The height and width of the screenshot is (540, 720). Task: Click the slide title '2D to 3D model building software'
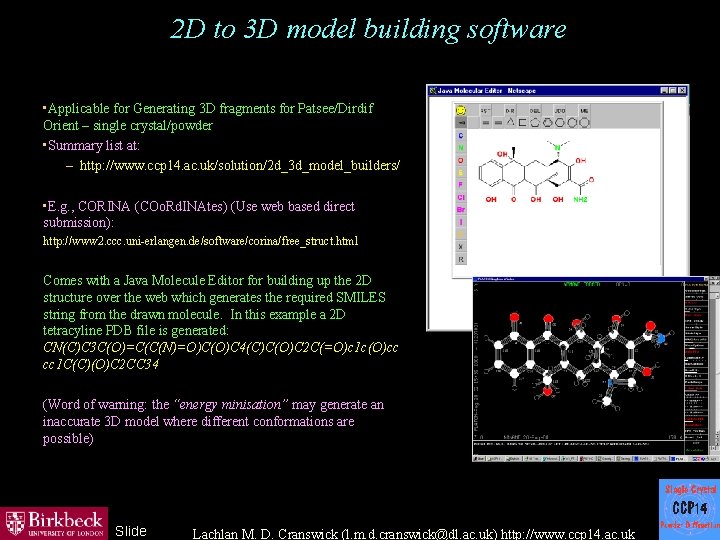[368, 29]
